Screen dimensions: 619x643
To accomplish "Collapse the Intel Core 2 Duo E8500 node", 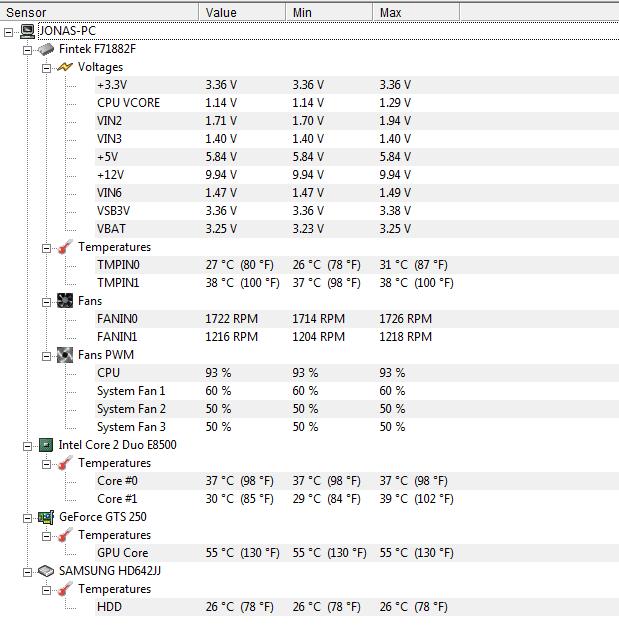I will click(27, 446).
